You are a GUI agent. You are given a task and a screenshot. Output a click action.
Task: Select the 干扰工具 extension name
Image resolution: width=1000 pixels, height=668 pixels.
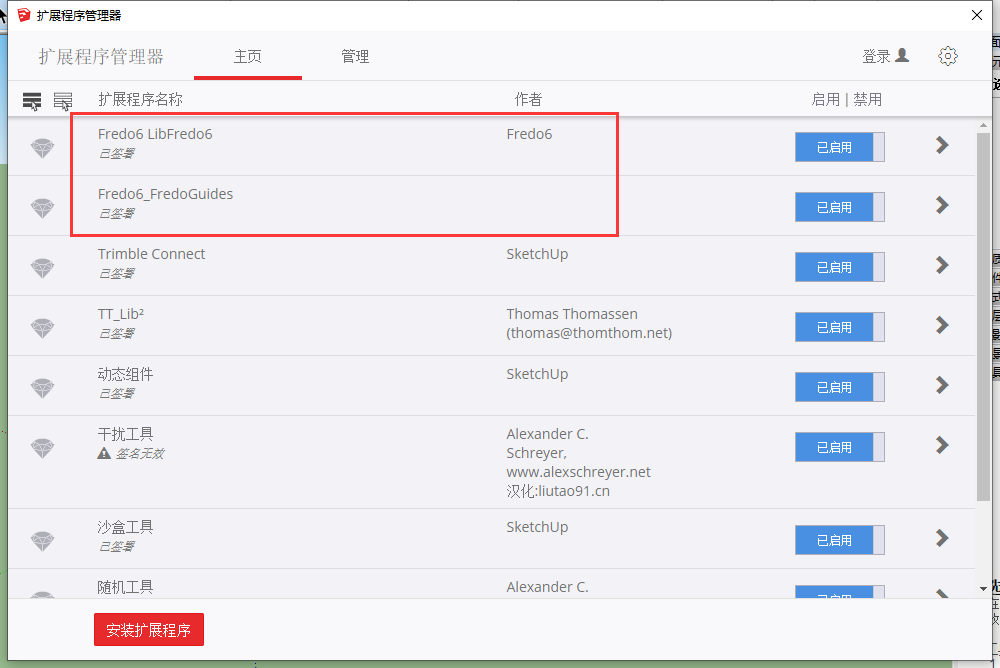pyautogui.click(x=125, y=434)
